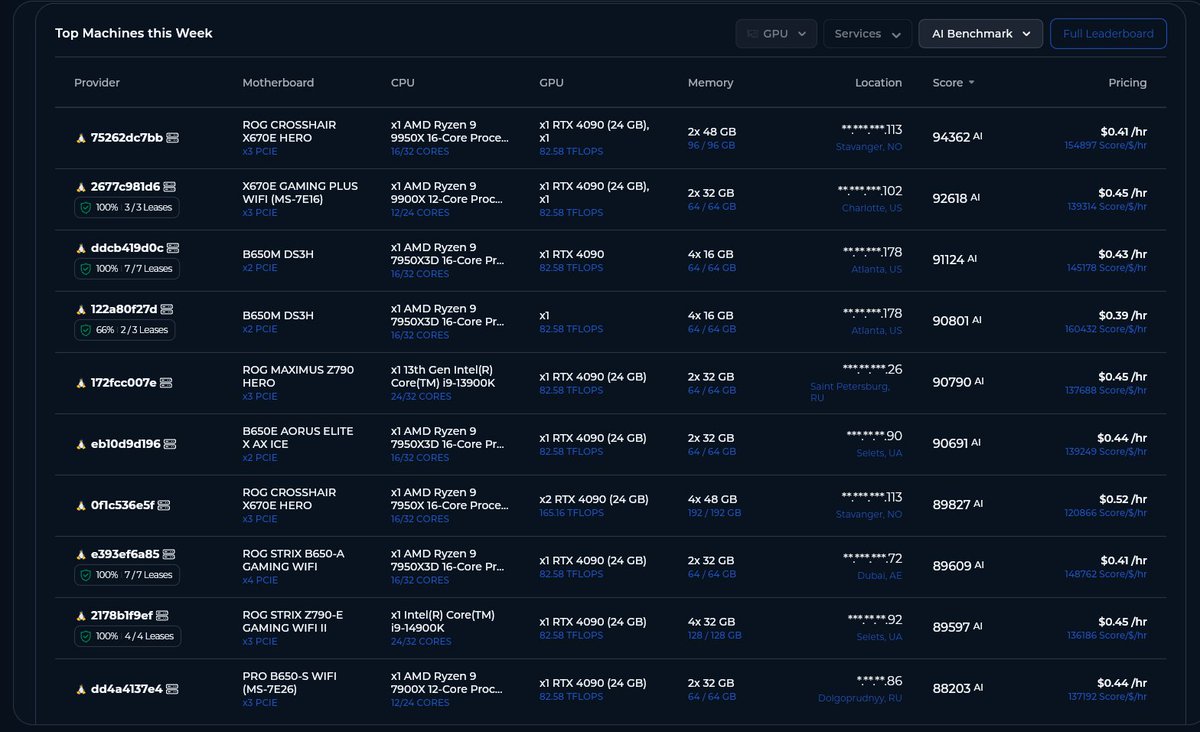
Task: Click the Linux penguin icon beside 172fcc007e
Action: tap(81, 383)
